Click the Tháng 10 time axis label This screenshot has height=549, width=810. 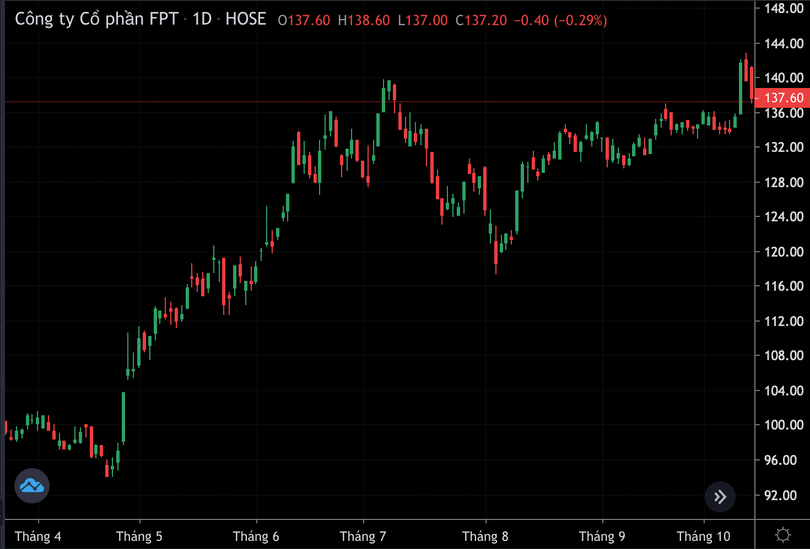pyautogui.click(x=703, y=536)
